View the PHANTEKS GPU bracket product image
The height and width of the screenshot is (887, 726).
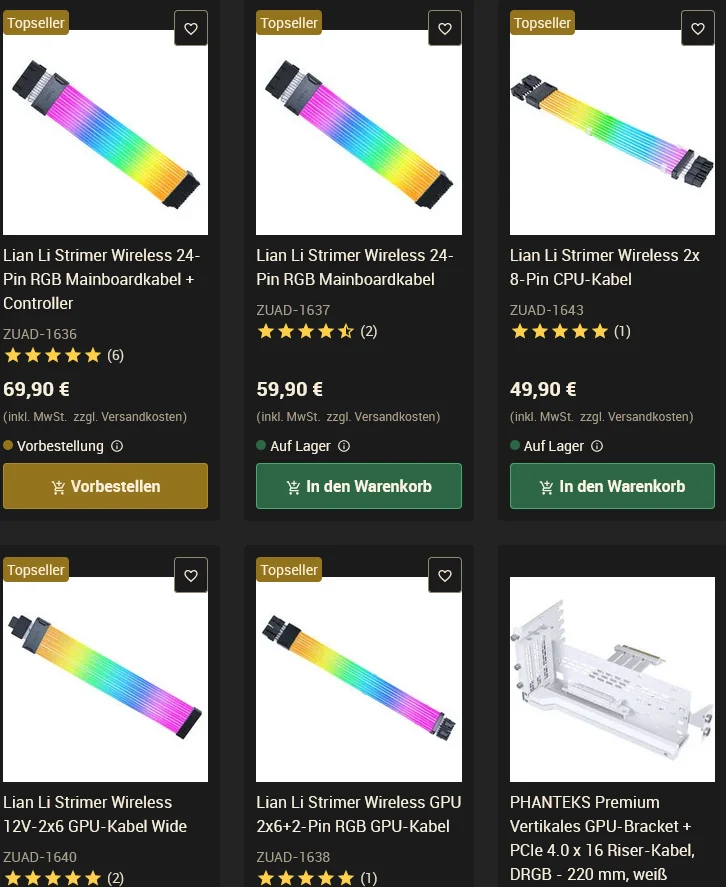(612, 679)
